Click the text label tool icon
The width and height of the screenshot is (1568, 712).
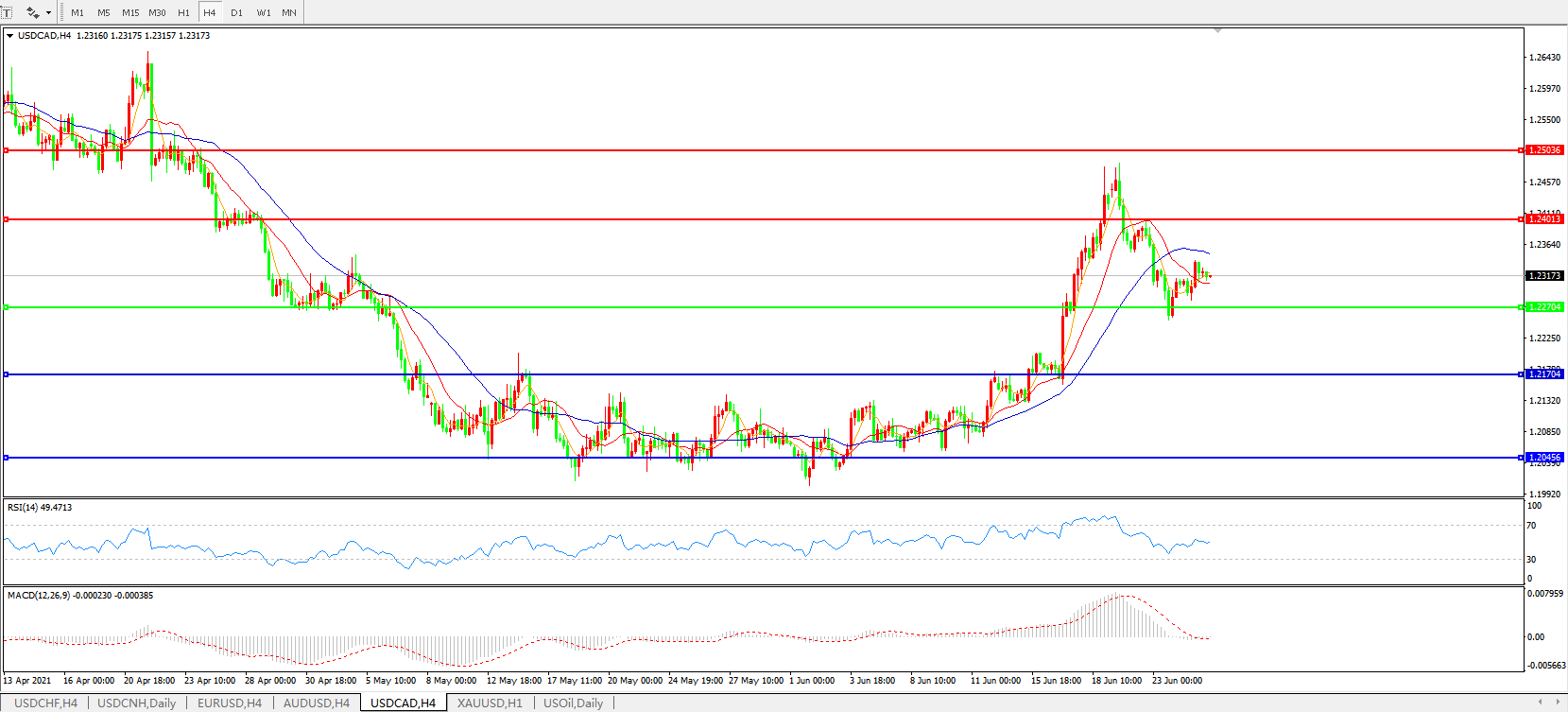coord(7,12)
